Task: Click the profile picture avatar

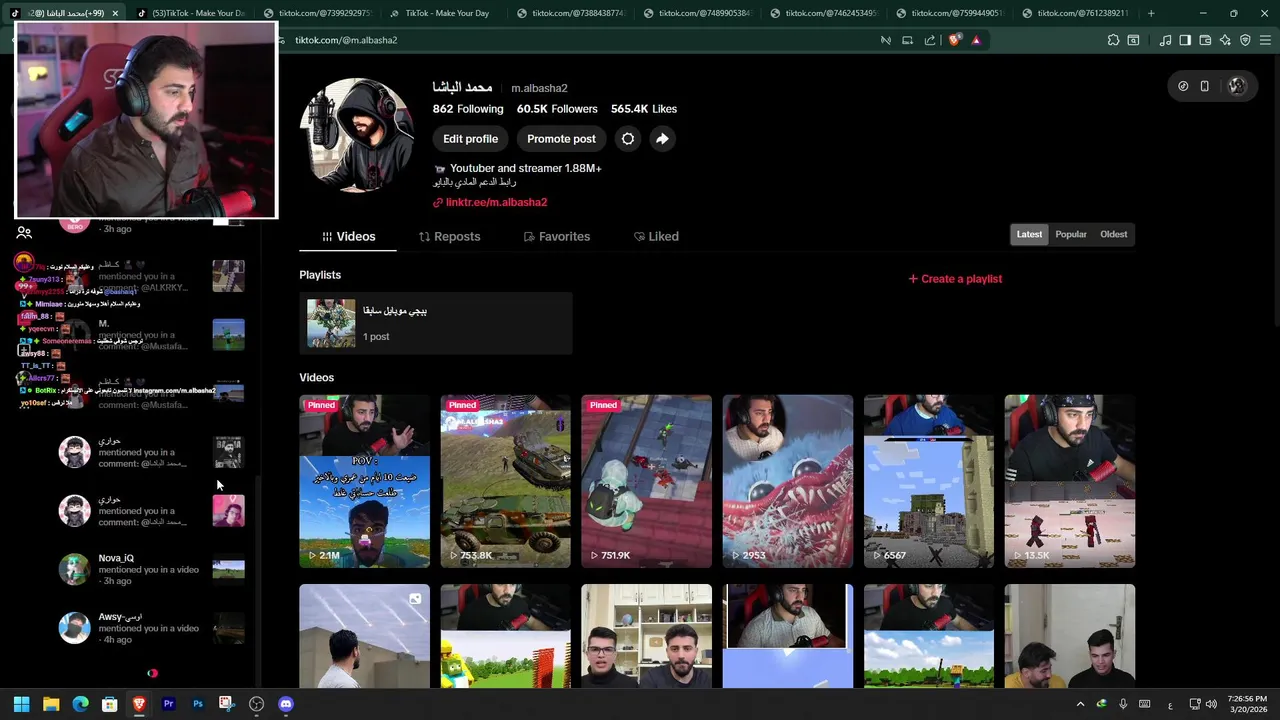Action: point(356,135)
